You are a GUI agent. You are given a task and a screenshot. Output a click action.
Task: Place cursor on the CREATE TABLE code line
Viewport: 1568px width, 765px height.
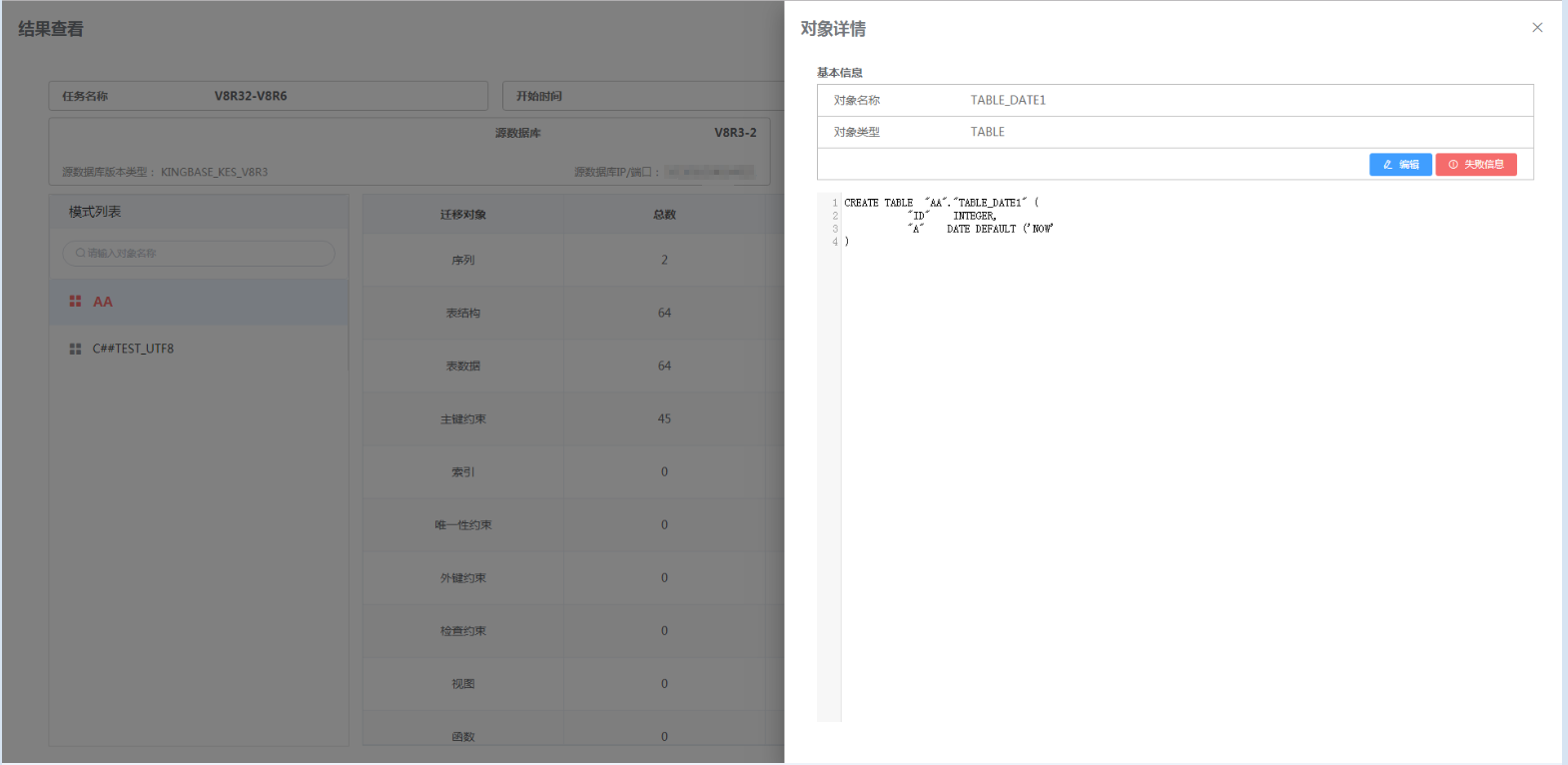click(942, 203)
